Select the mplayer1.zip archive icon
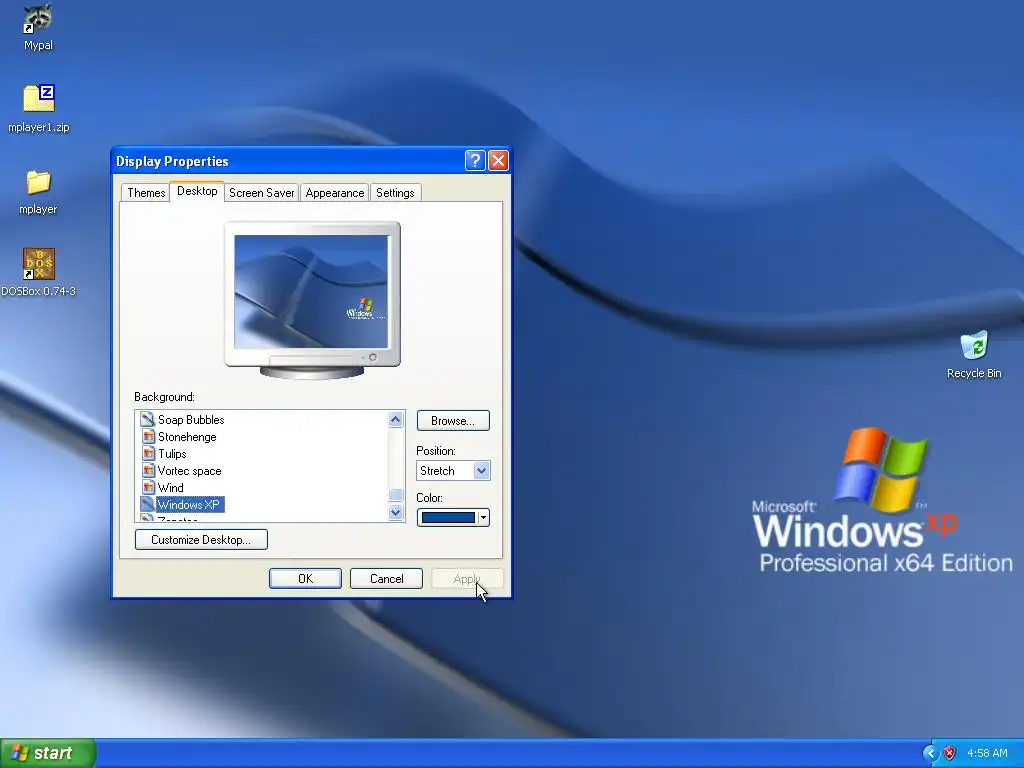Viewport: 1024px width, 768px height. (x=39, y=99)
